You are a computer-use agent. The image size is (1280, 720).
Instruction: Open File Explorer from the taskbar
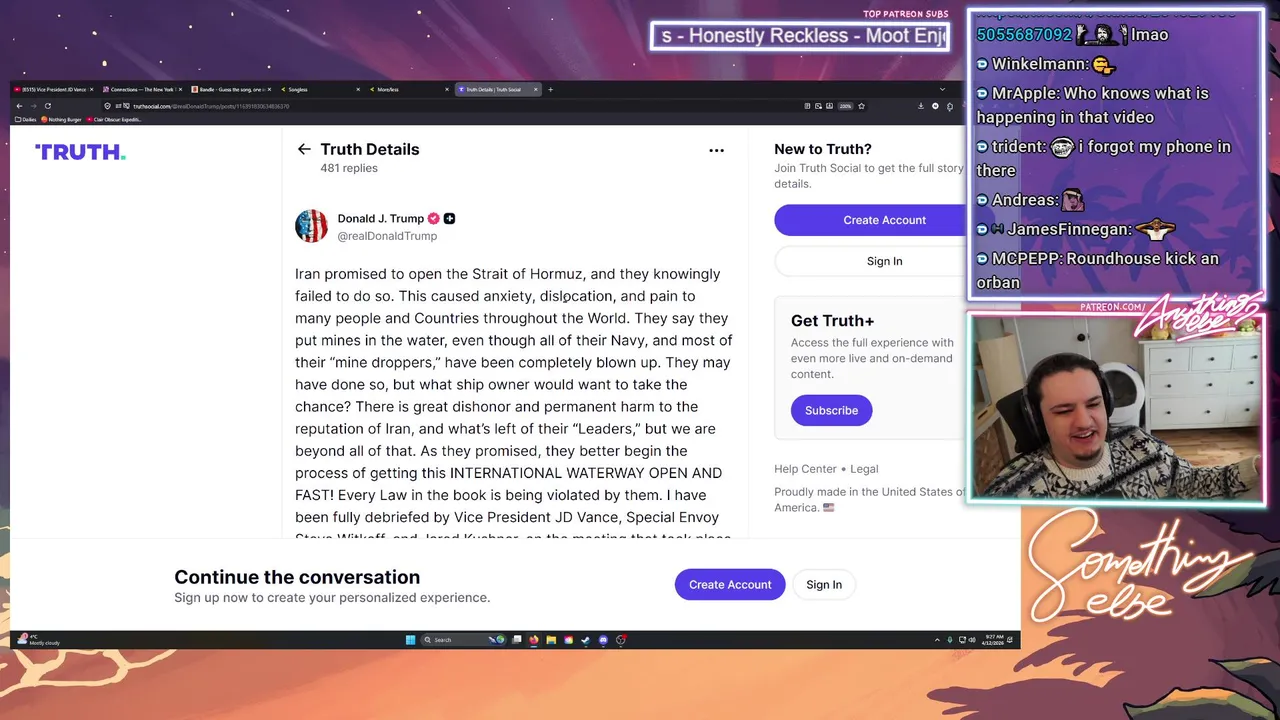click(551, 640)
